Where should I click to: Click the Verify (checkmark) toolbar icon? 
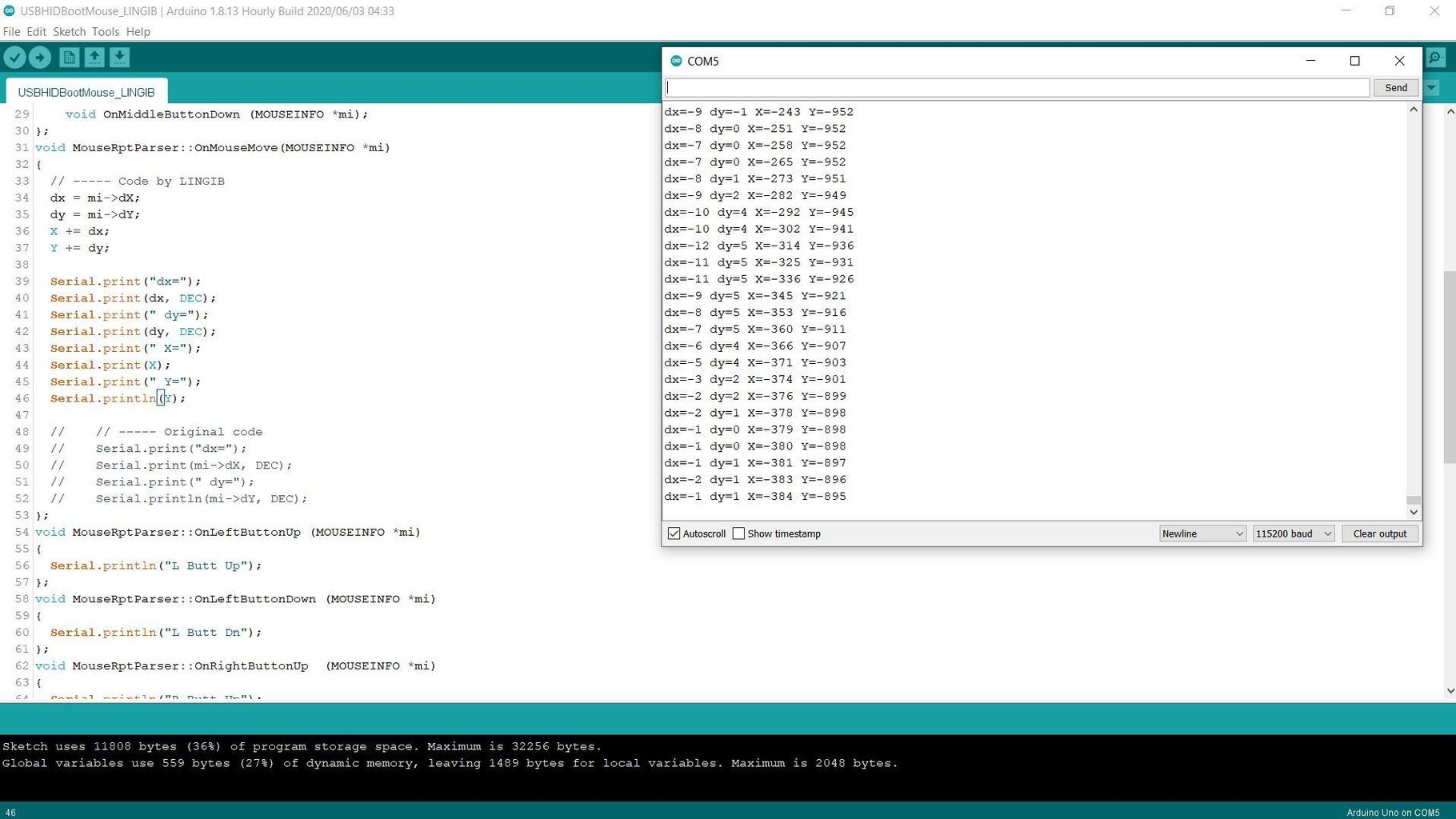[15, 57]
